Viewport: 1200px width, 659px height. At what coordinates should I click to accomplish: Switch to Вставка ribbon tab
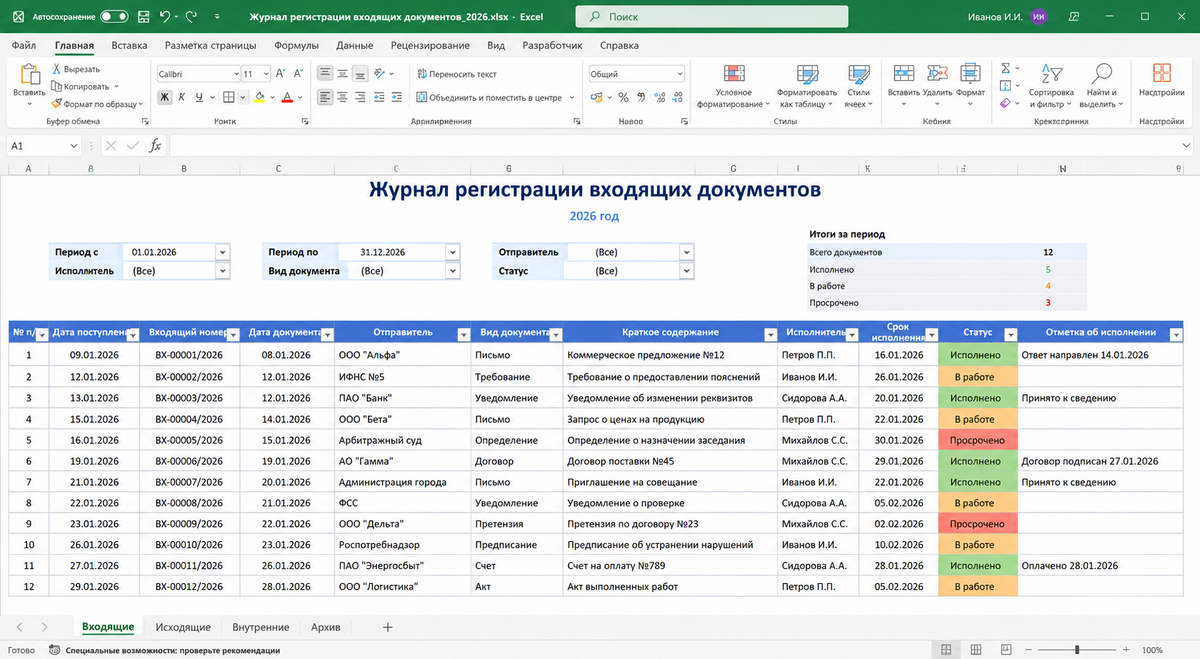(x=130, y=45)
